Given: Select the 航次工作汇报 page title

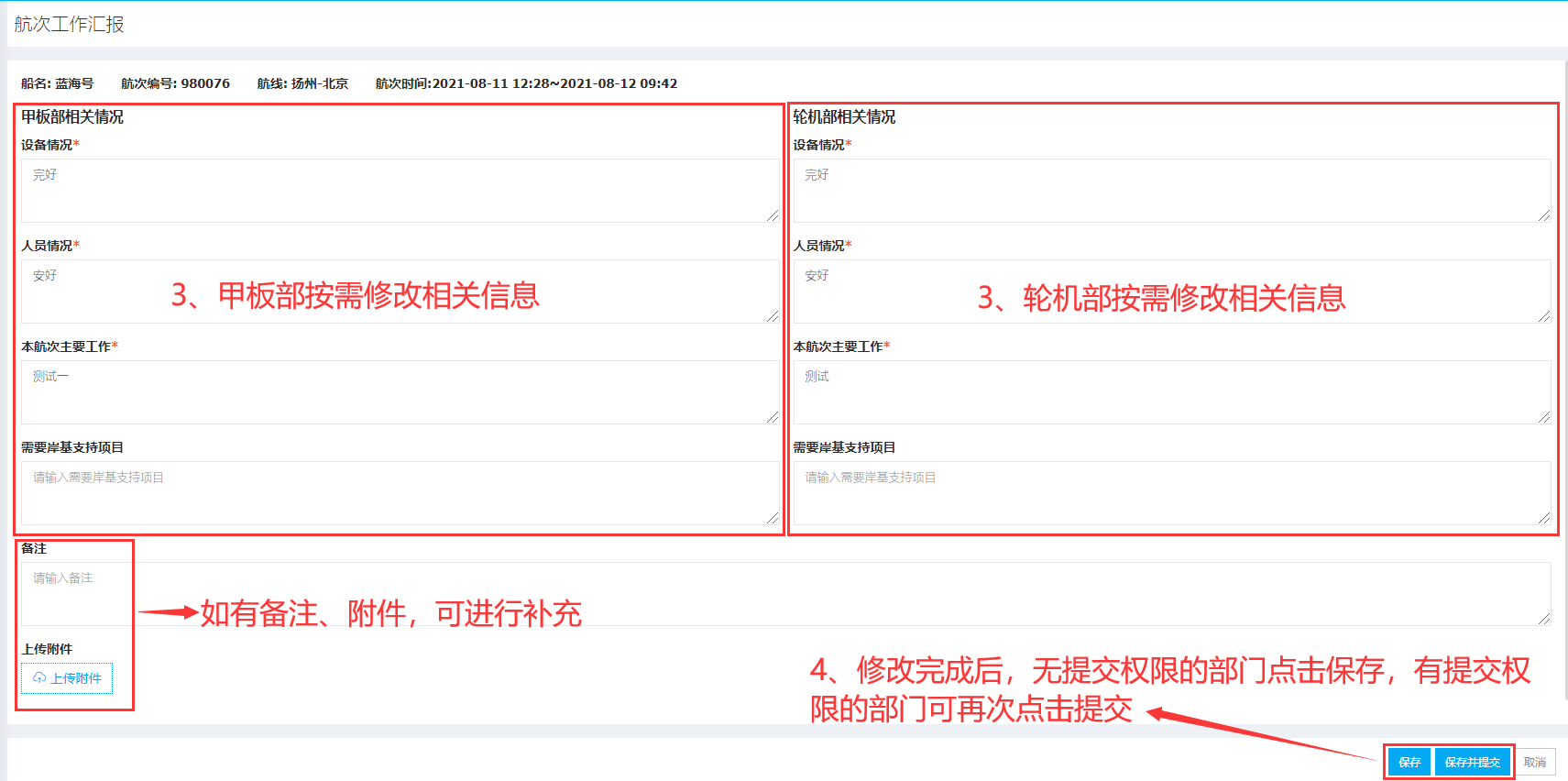Looking at the screenshot, I should pos(69,24).
